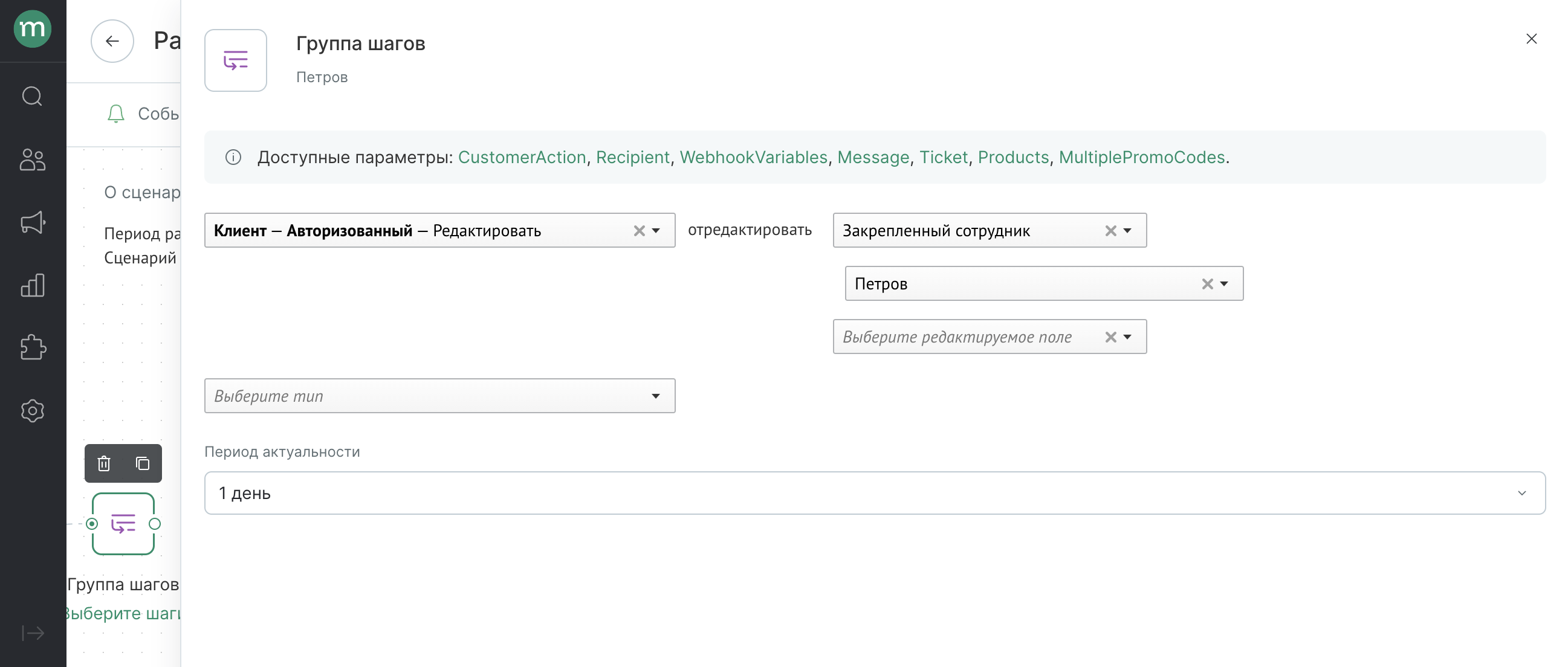Image resolution: width=1568 pixels, height=667 pixels.
Task: Select the step group node on canvas
Action: [x=123, y=524]
